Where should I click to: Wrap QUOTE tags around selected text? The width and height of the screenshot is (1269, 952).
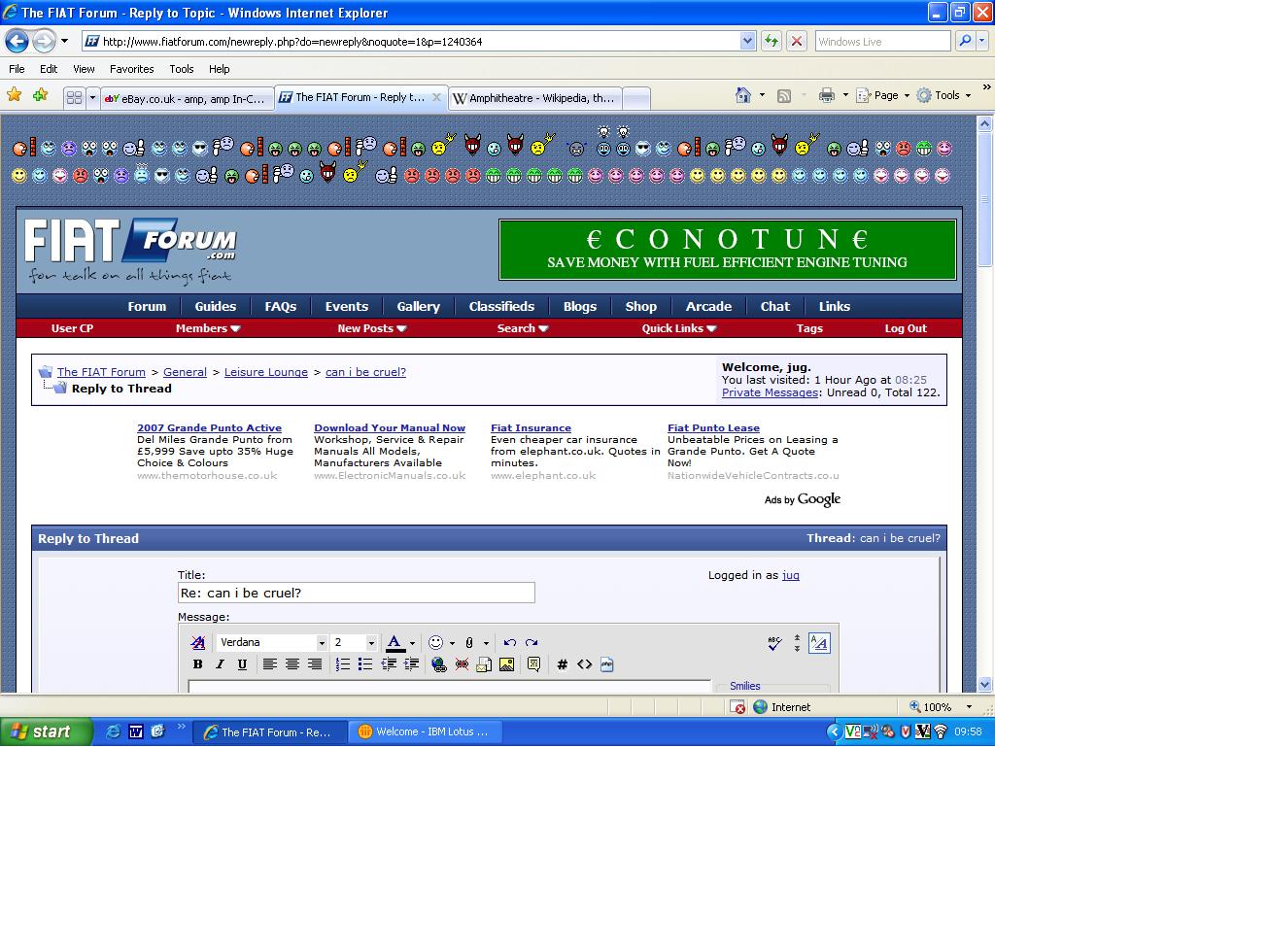pyautogui.click(x=533, y=664)
